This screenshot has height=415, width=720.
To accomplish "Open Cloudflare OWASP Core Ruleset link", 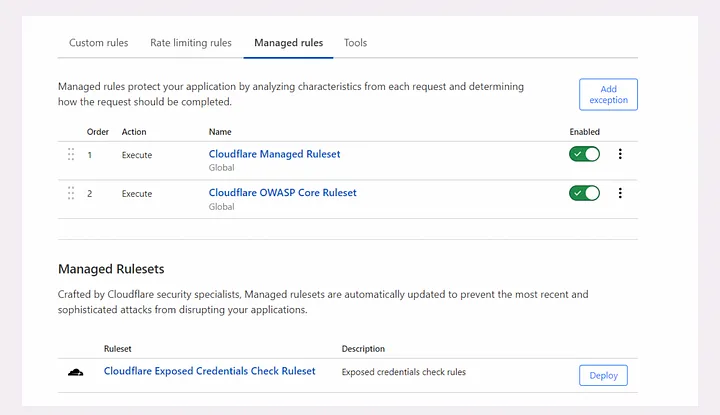I will click(282, 192).
